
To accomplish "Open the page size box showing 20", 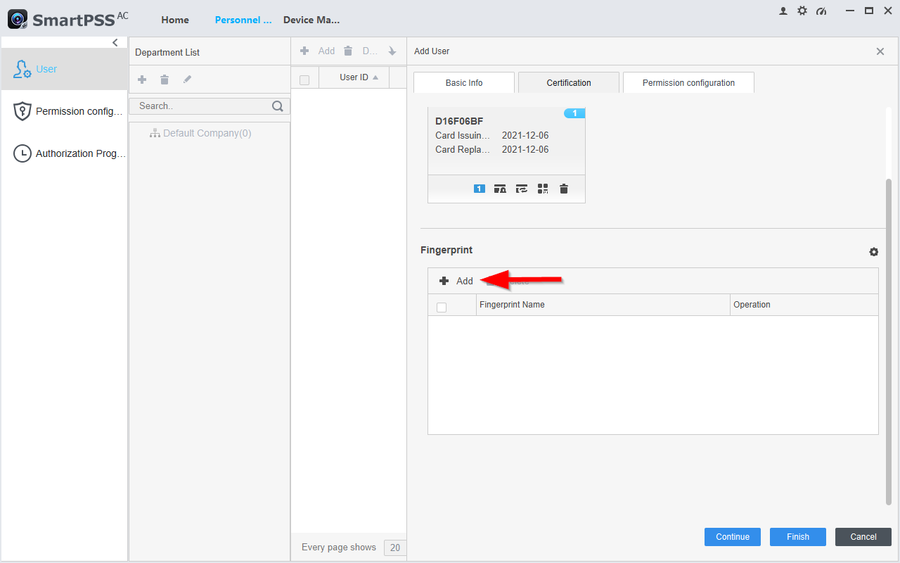I will pyautogui.click(x=395, y=548).
